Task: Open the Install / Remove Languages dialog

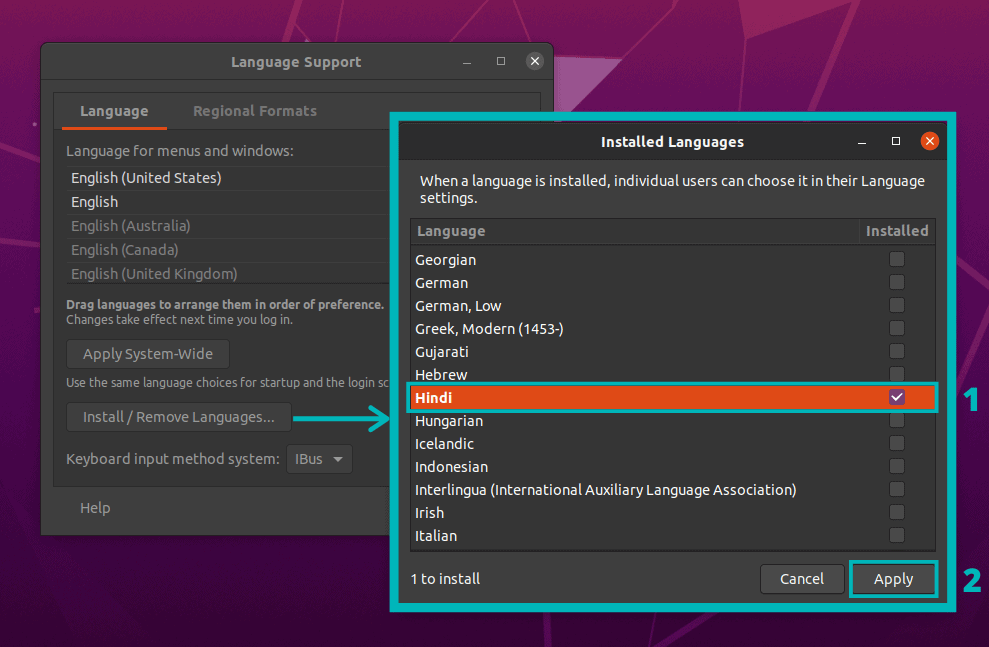Action: (178, 417)
